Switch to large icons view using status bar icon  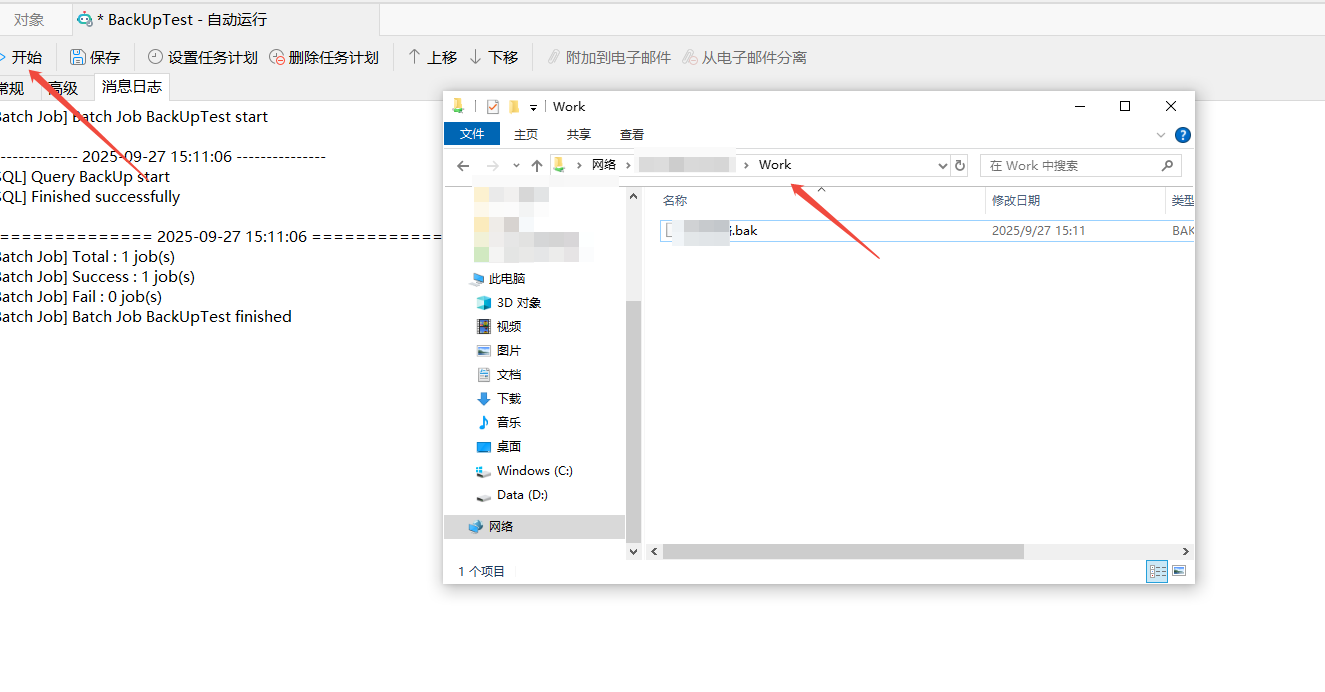[x=1179, y=571]
